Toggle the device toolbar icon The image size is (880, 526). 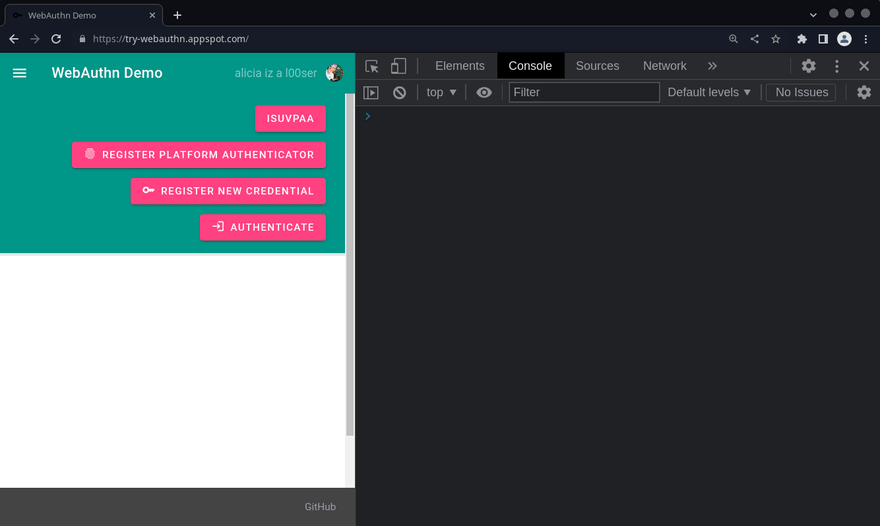[398, 66]
